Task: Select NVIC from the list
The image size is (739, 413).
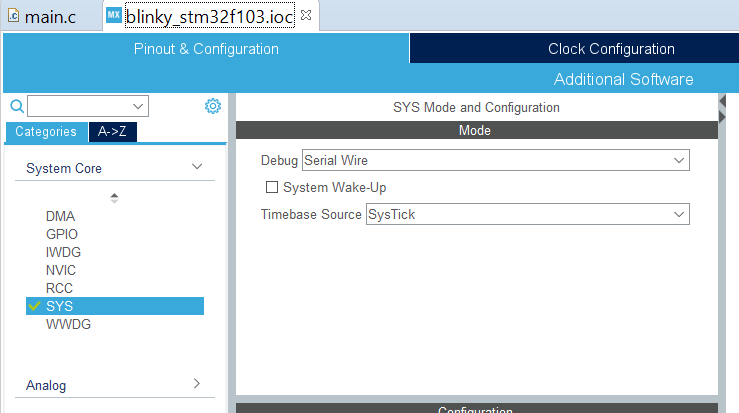Action: point(60,270)
